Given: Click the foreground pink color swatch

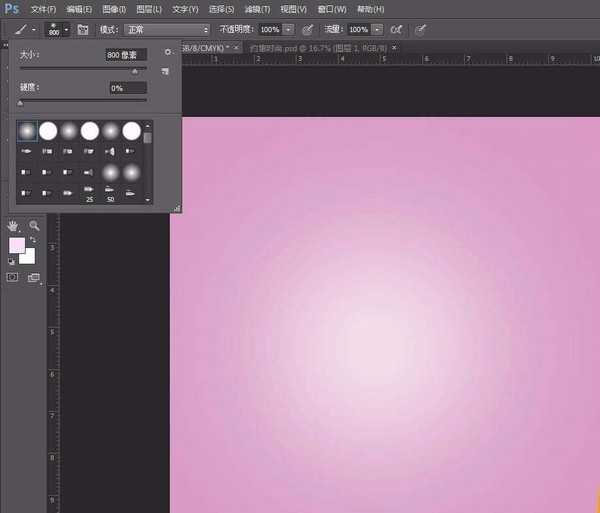Looking at the screenshot, I should 17,245.
